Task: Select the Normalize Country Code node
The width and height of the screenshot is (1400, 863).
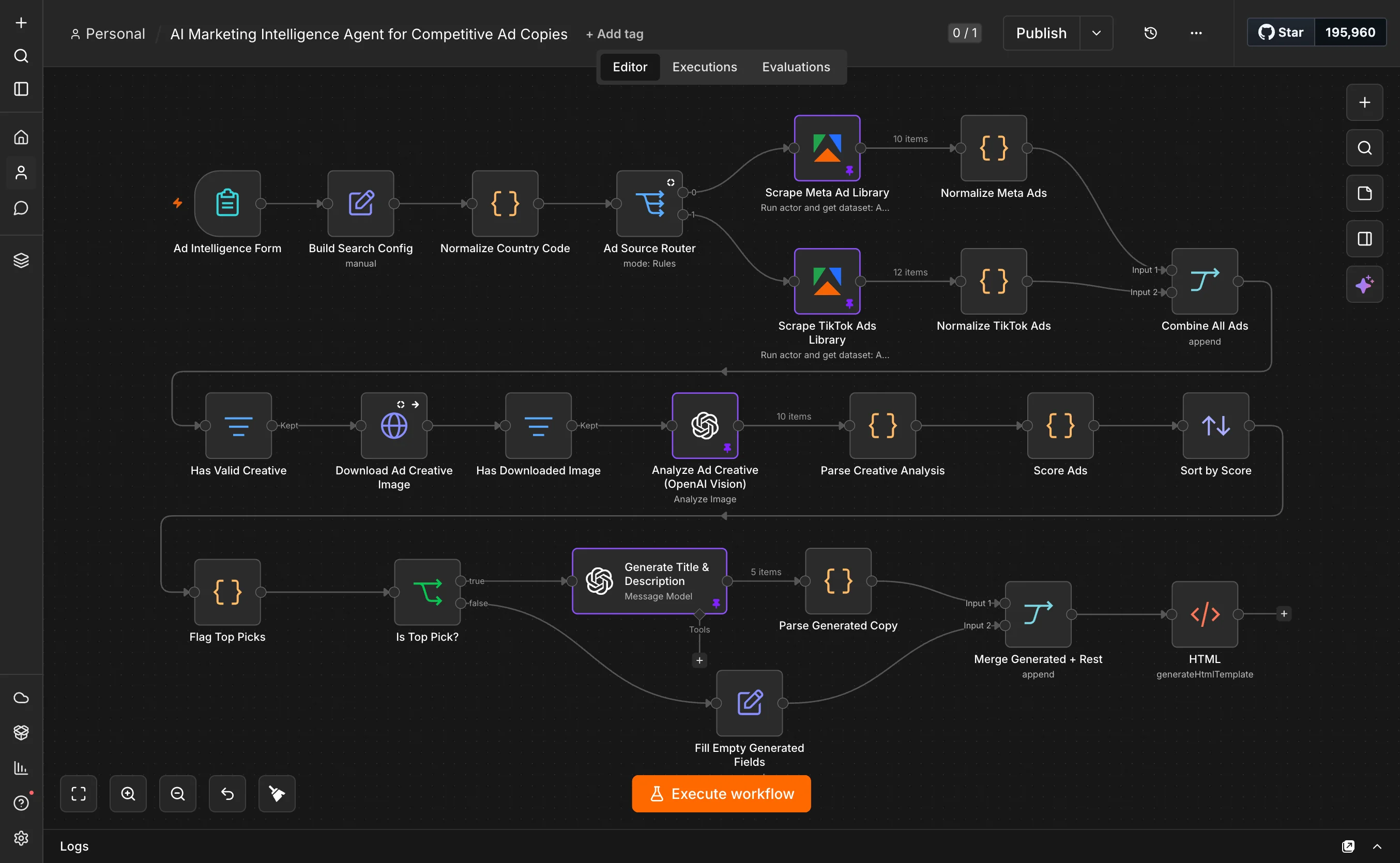Action: 505,203
